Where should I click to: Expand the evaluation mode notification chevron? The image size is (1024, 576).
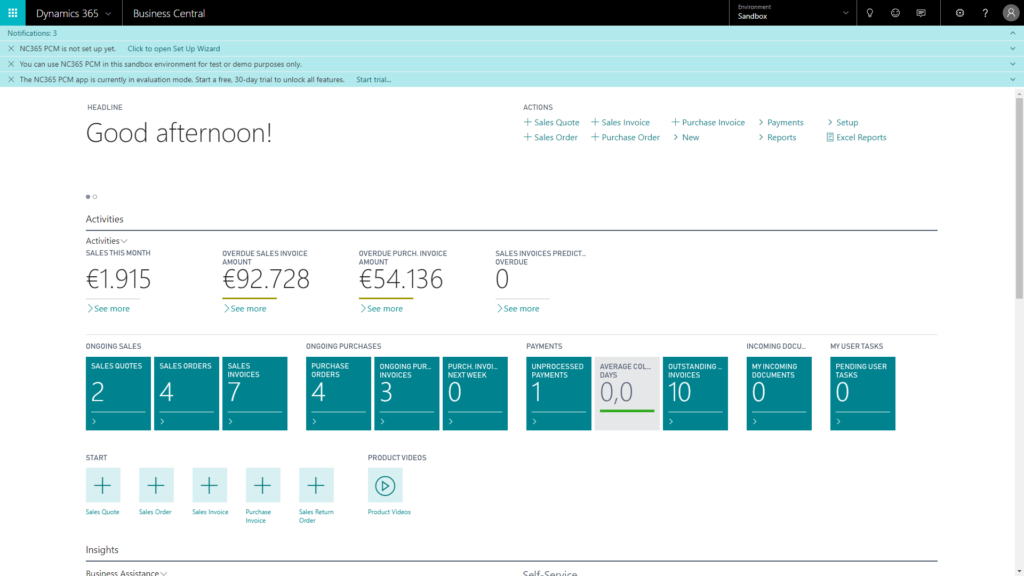(x=1013, y=80)
